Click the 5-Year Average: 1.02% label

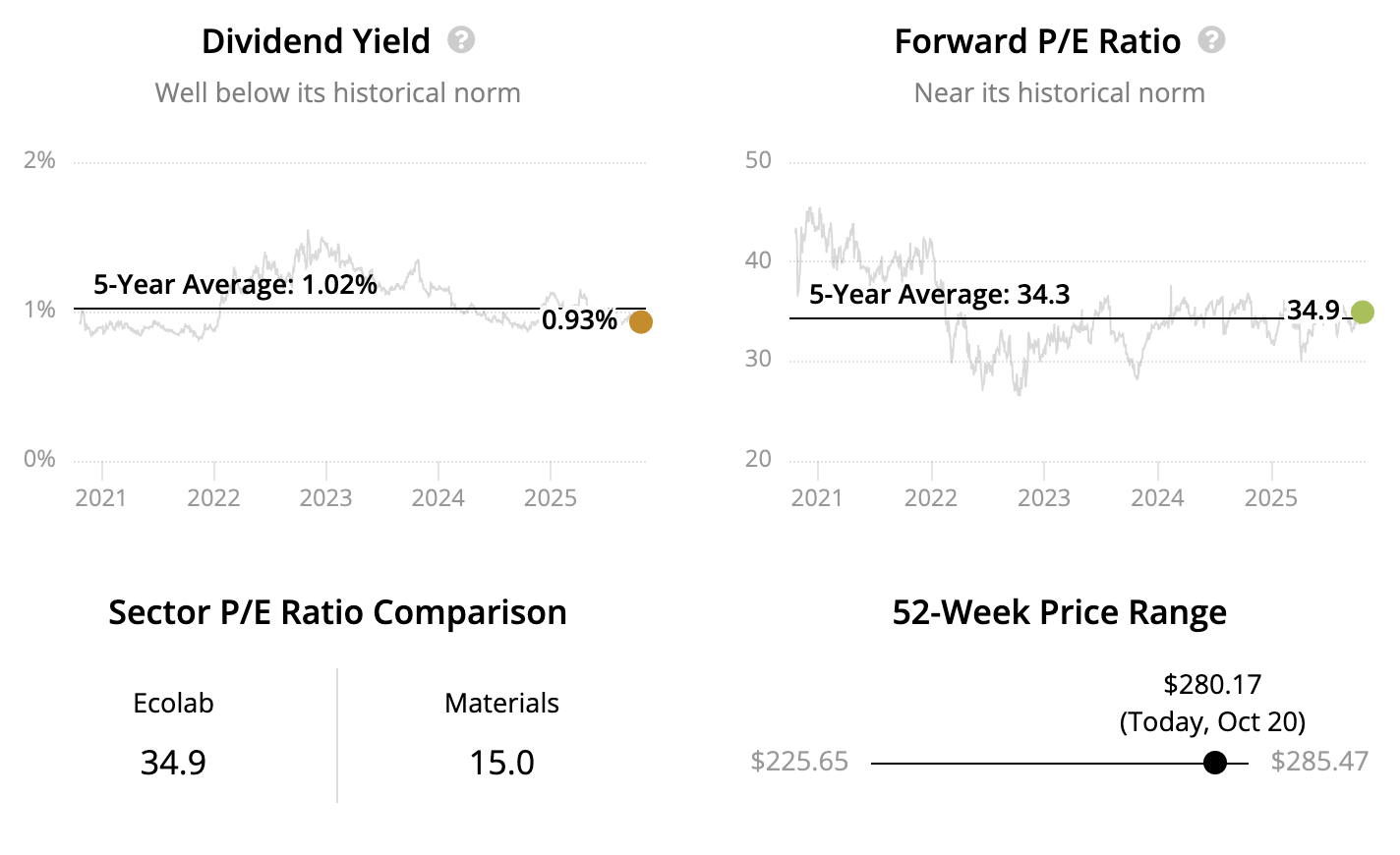click(235, 285)
